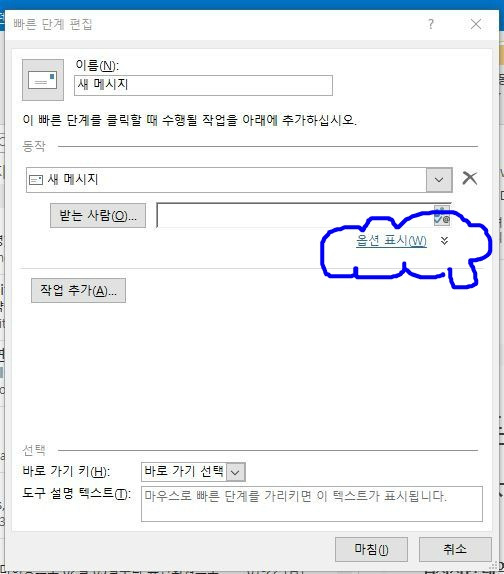Click the 취소 cancel button
504x574 pixels.
point(455,549)
